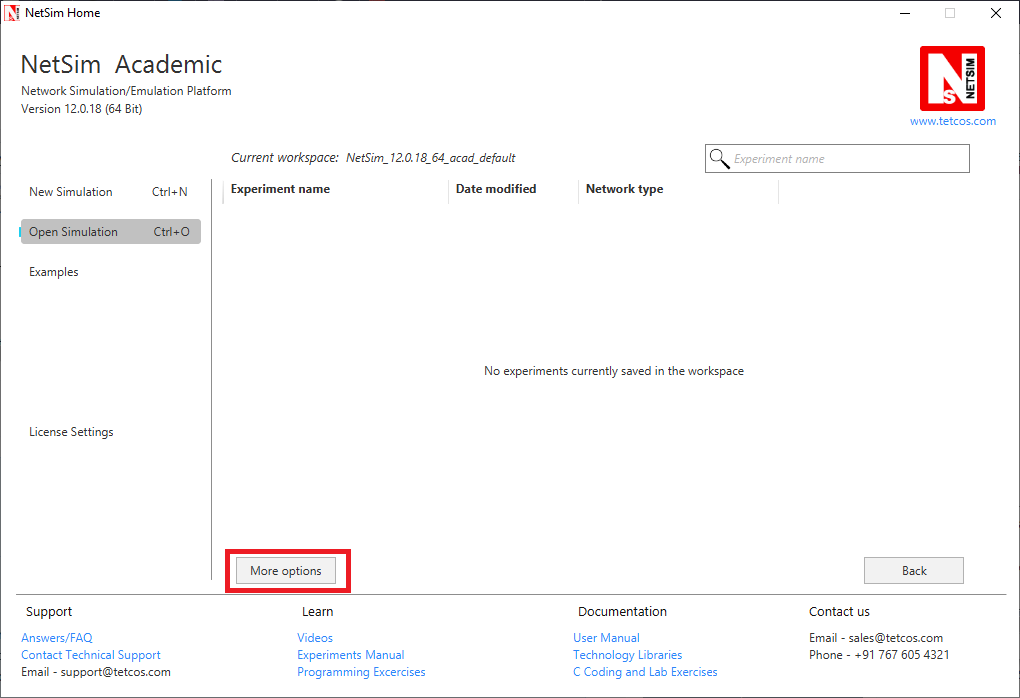Click the current workspace name text
Screen dimensions: 1020x698
431,158
